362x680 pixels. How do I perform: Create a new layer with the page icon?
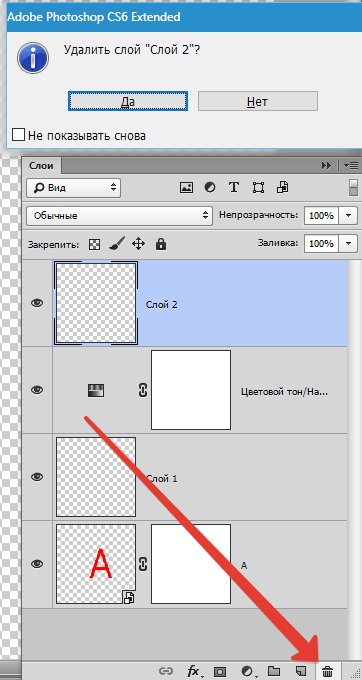click(301, 671)
